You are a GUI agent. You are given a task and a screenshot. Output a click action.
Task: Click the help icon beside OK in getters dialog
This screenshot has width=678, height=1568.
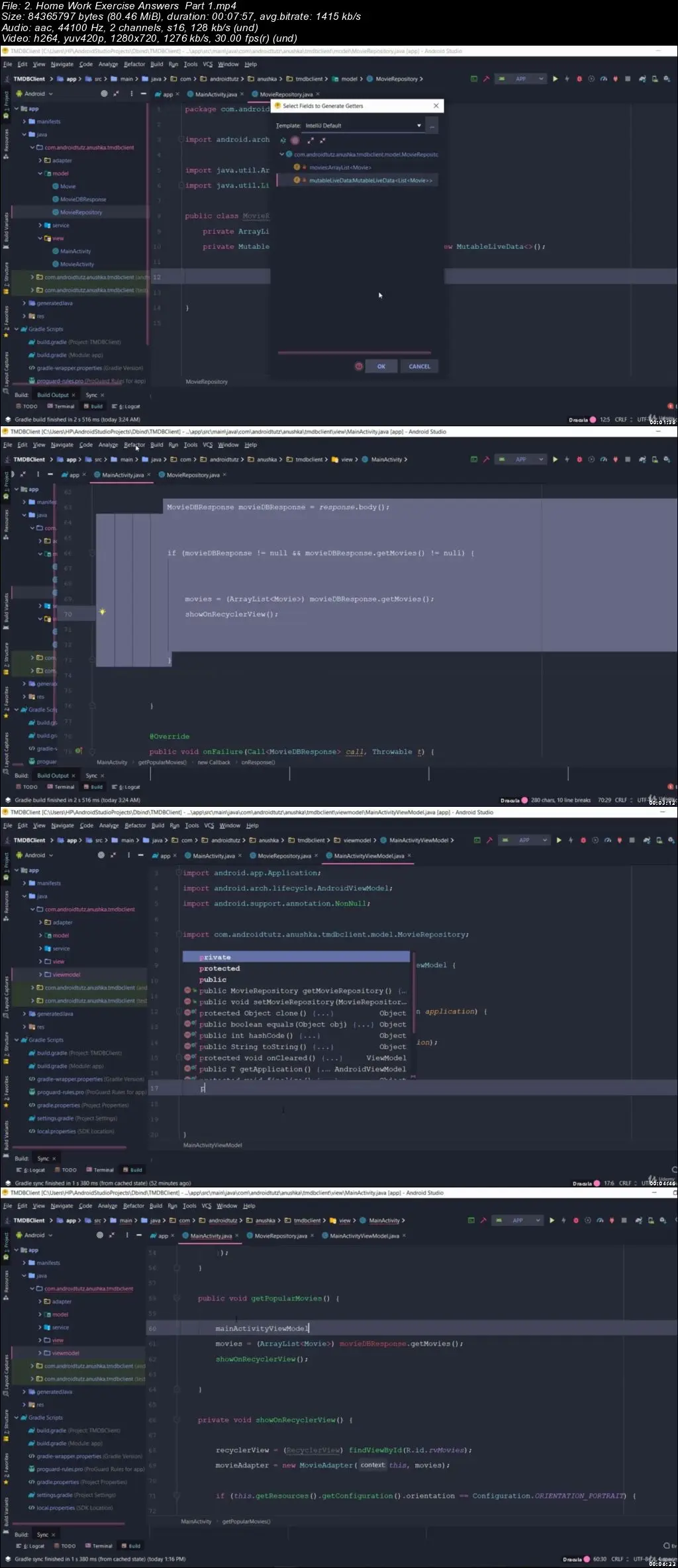click(358, 366)
